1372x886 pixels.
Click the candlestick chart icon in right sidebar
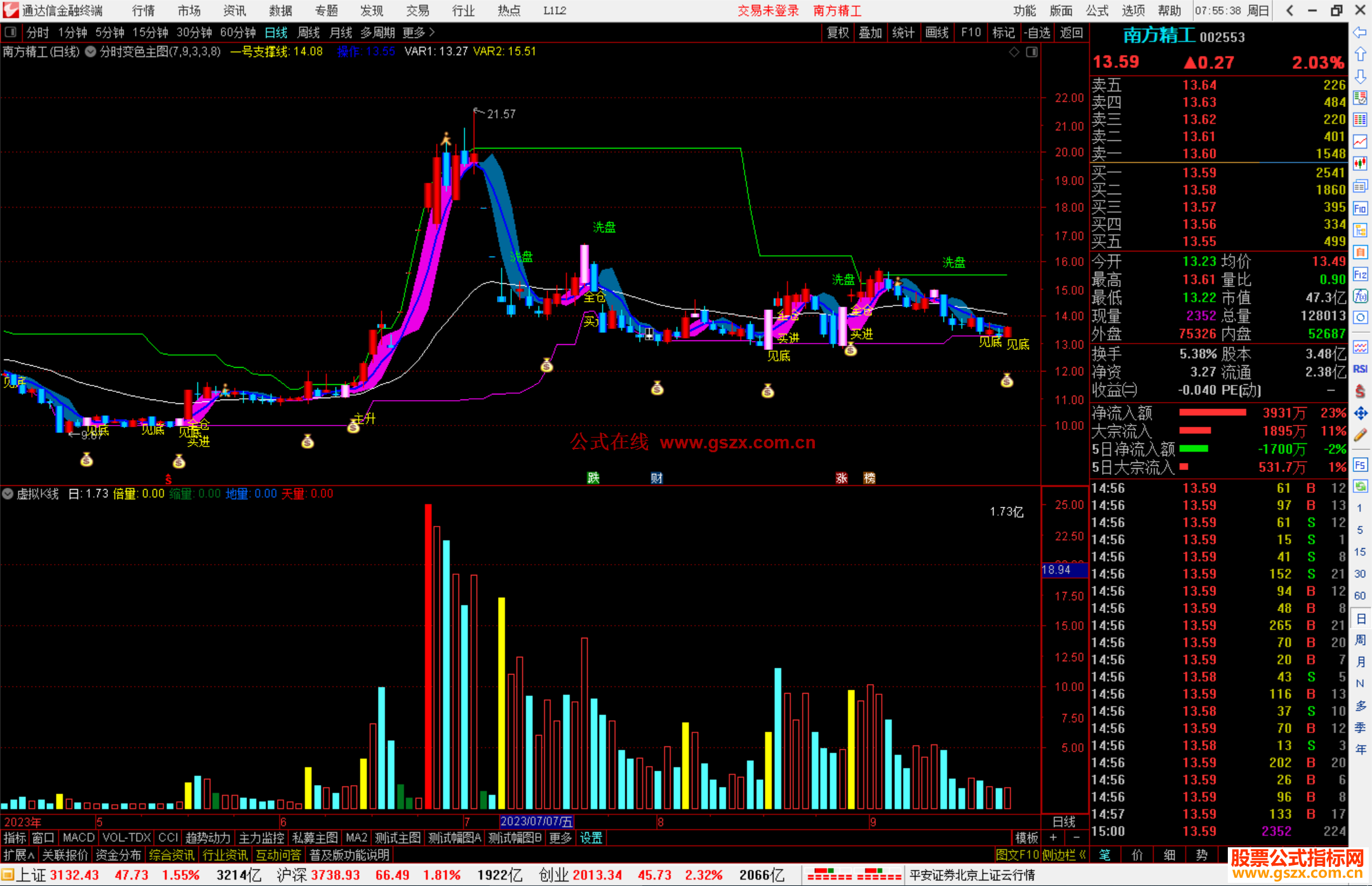point(1360,164)
